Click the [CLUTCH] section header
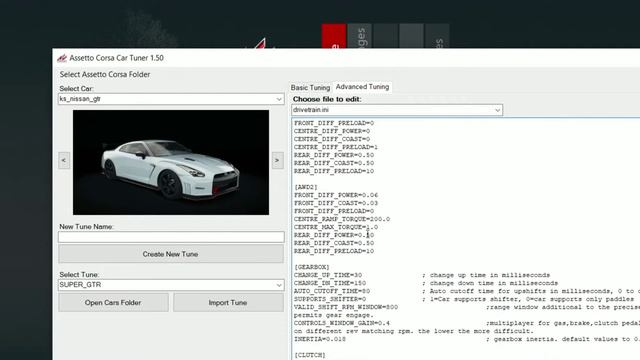 pos(310,355)
